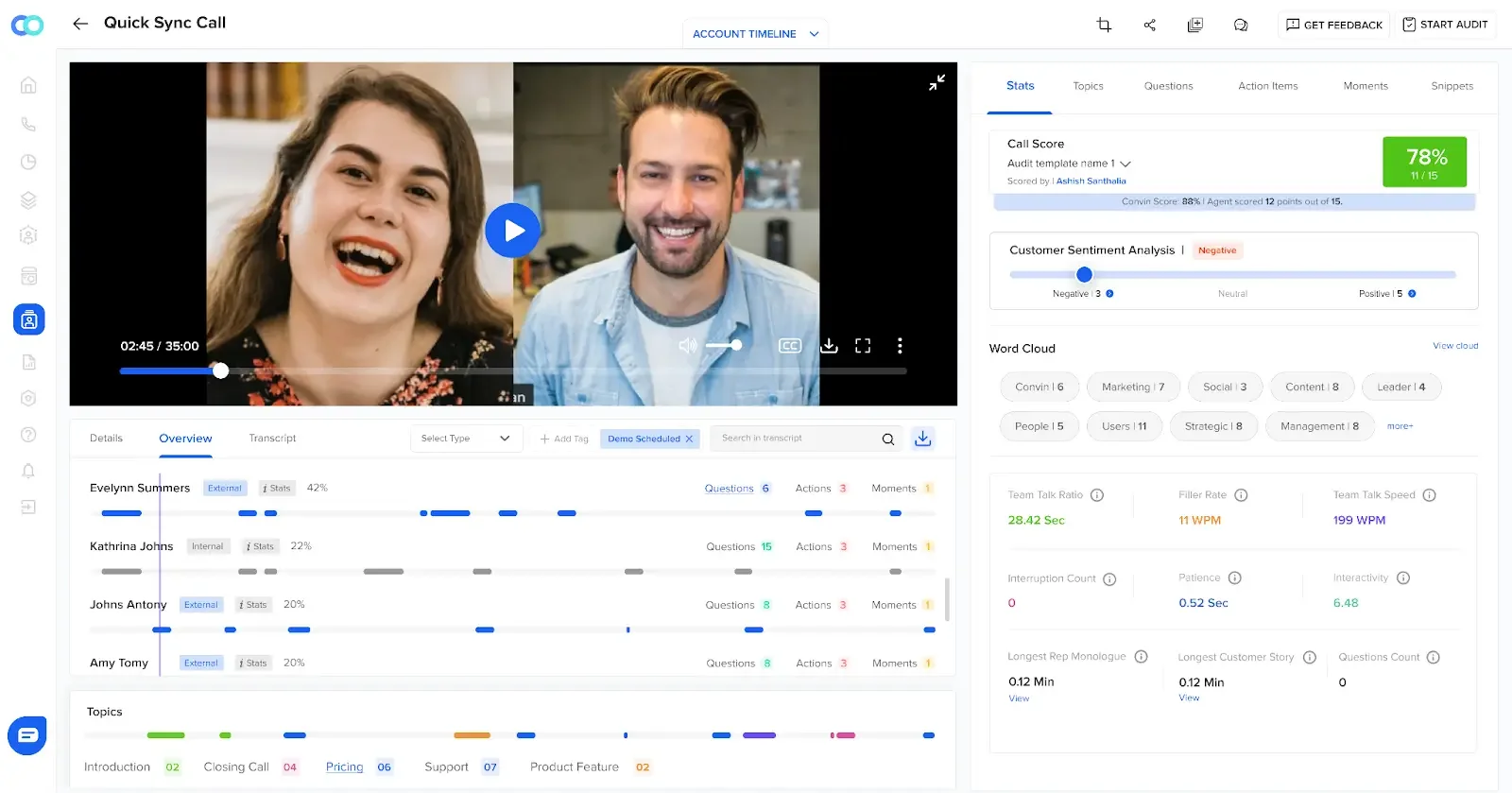Open notifications bell in left sidebar
The width and height of the screenshot is (1512, 793).
pos(28,471)
